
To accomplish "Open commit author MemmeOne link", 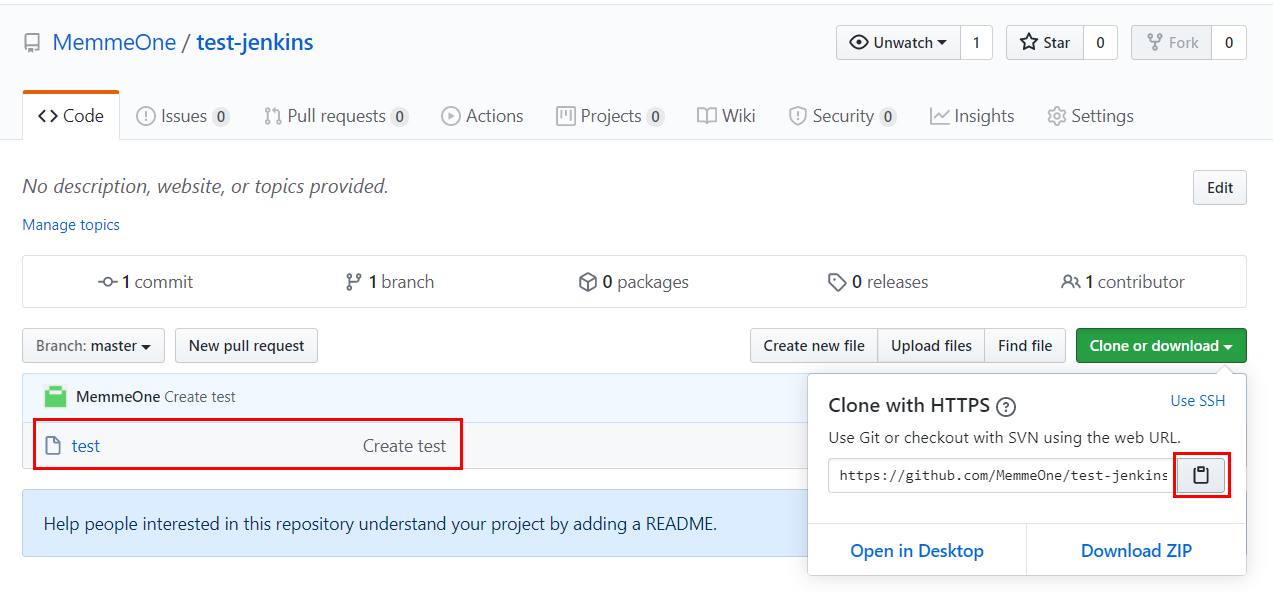I will (118, 397).
